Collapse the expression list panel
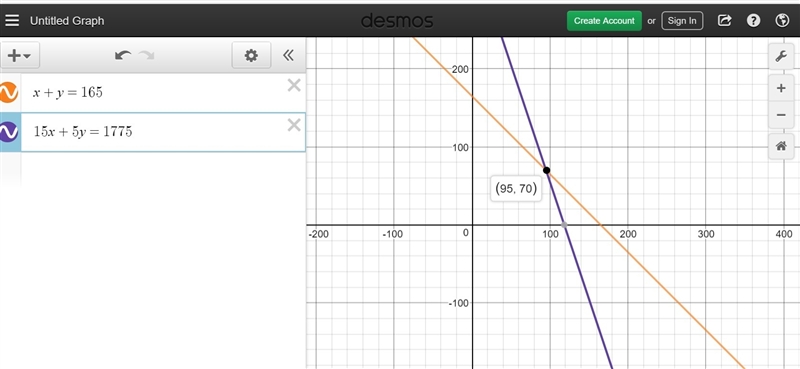Screen dimensions: 800x369 point(288,55)
